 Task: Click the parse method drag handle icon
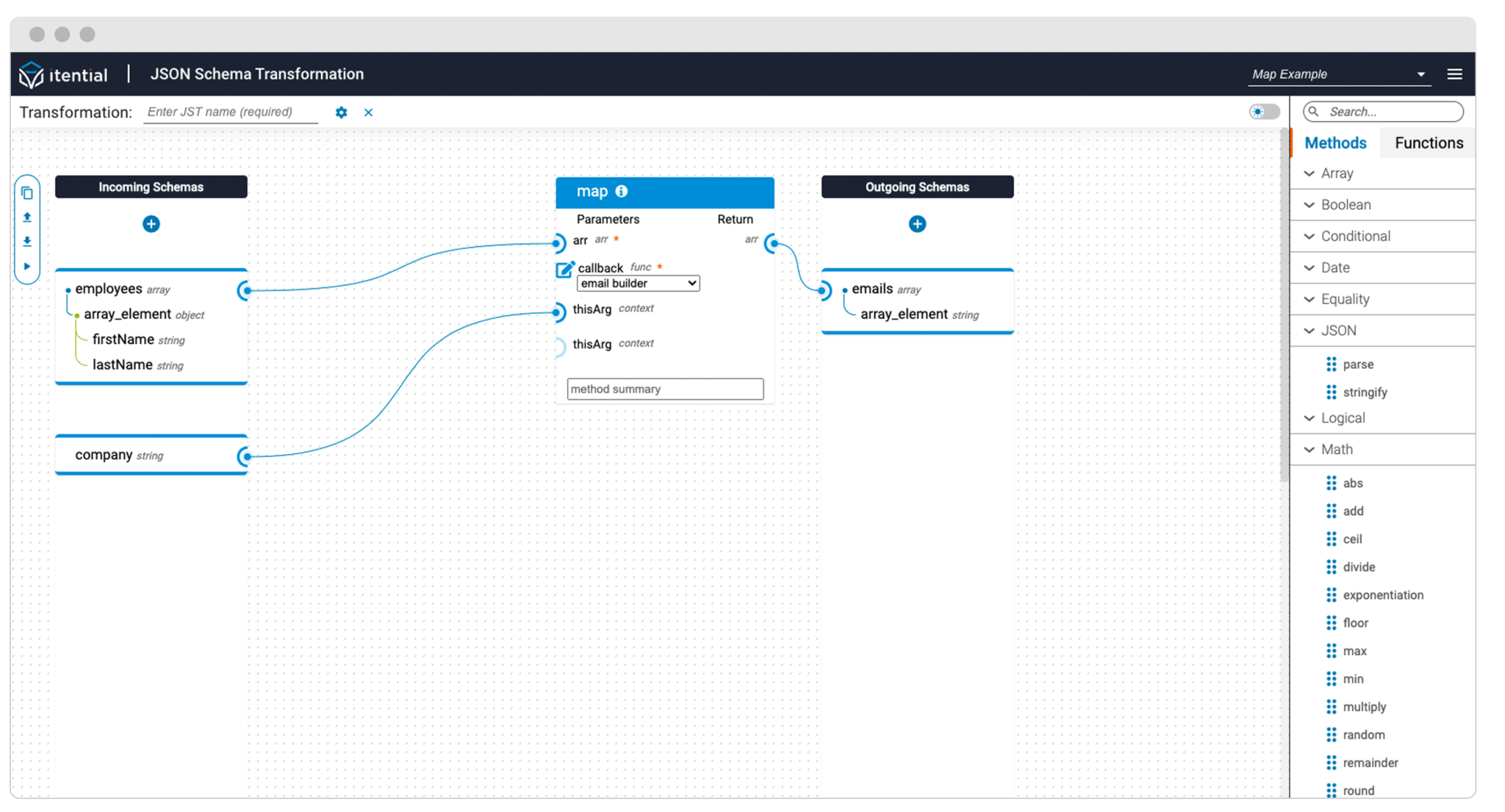[1332, 364]
